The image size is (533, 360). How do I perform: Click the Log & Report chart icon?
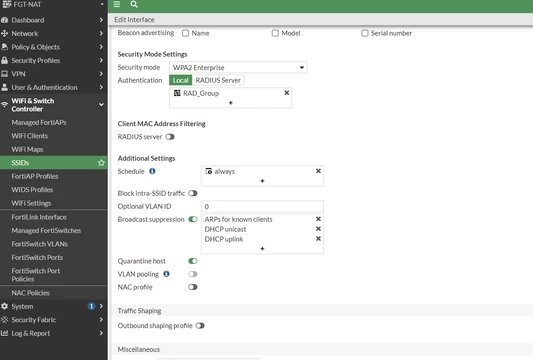4,333
